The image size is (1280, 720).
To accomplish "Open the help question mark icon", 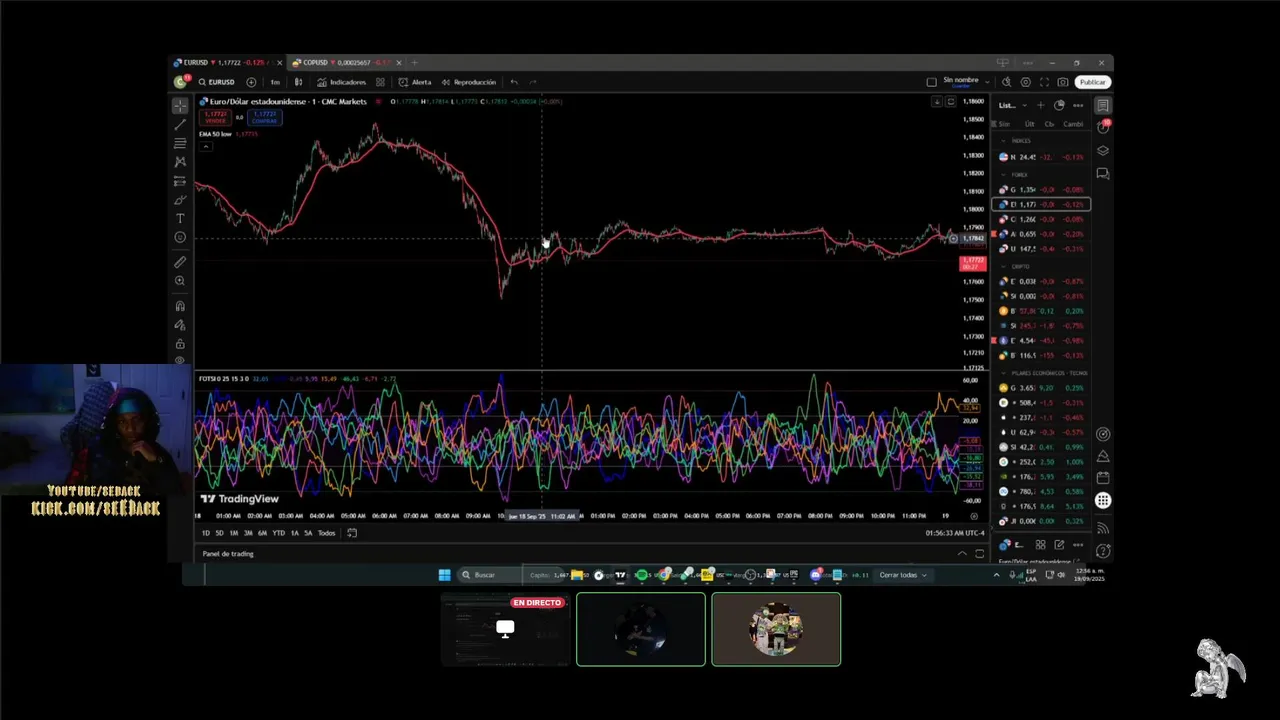I will click(1103, 551).
